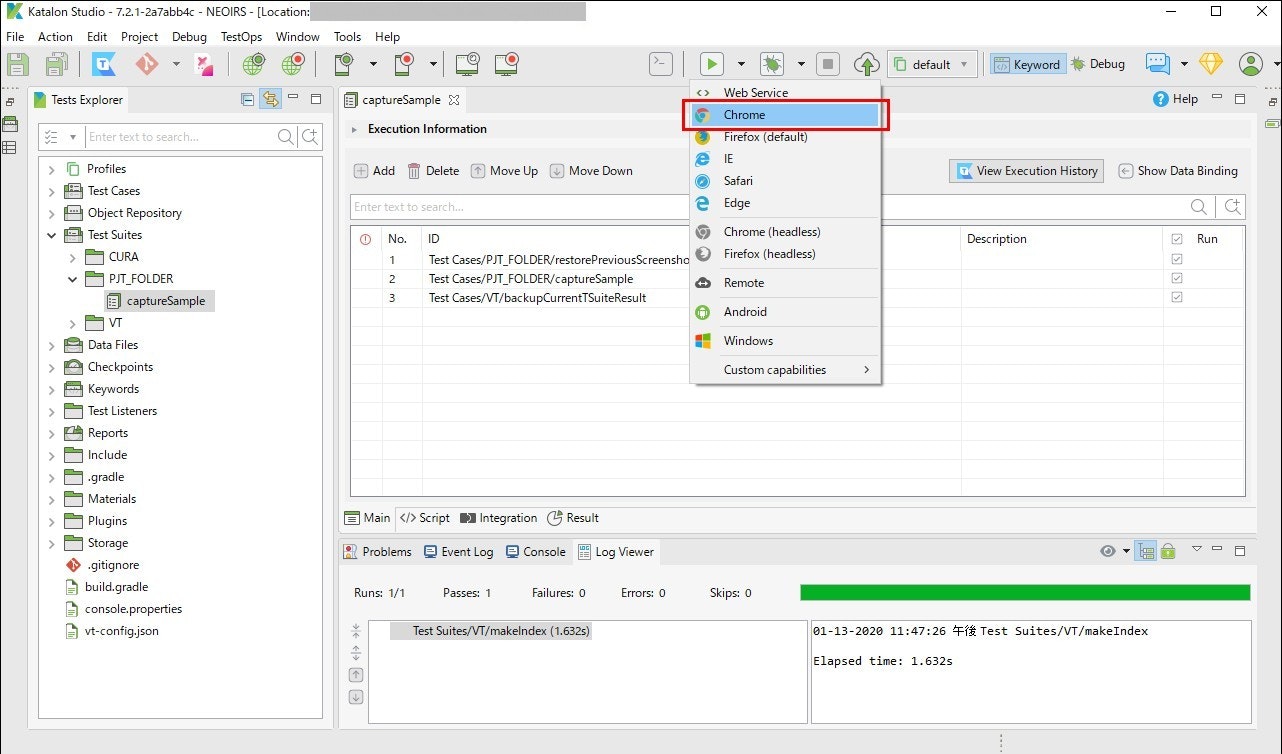Click the yellow diamond icon
This screenshot has height=754, width=1282.
[1211, 64]
